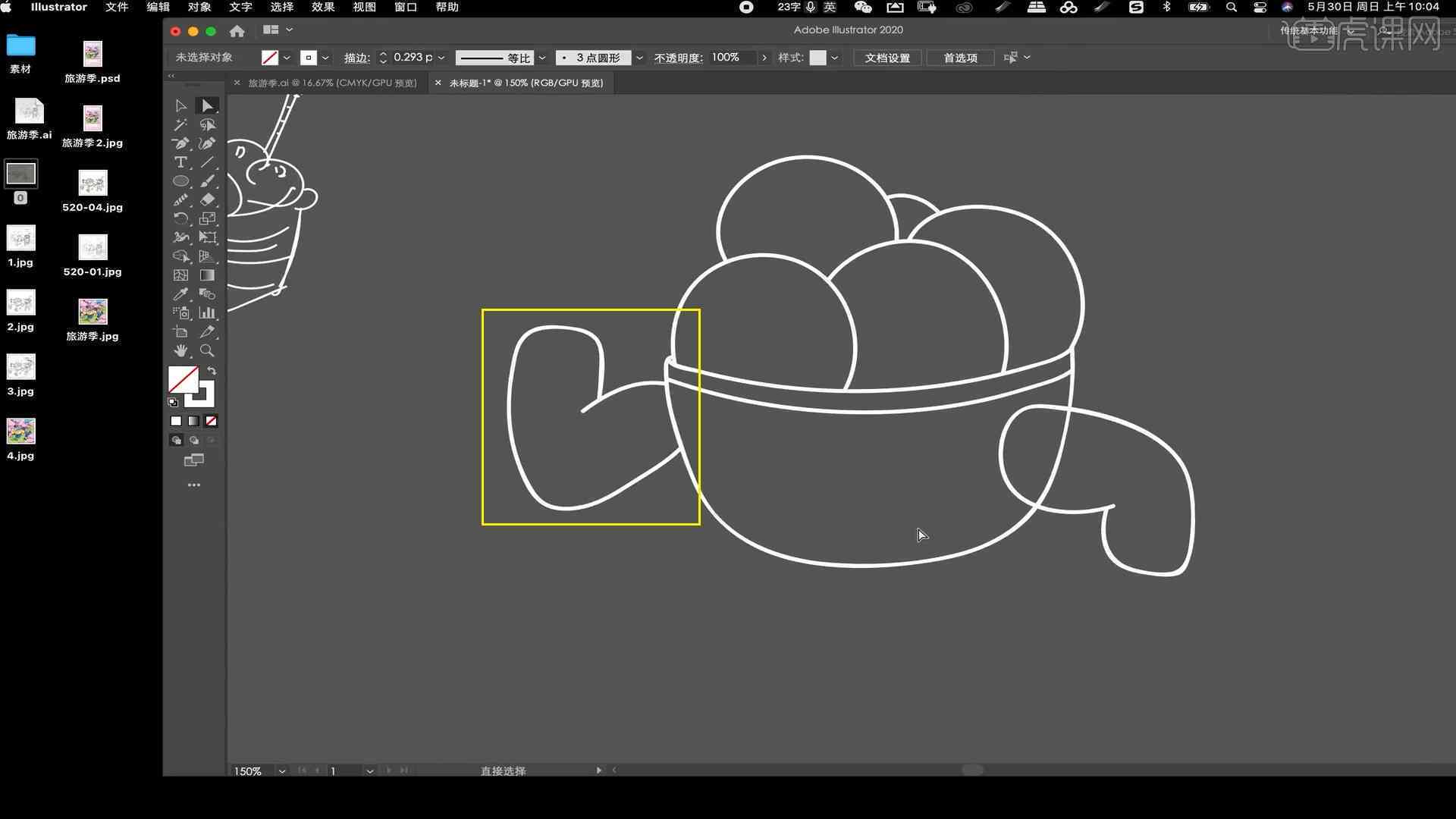Viewport: 1456px width, 819px height.
Task: Set paint type to None
Action: (x=211, y=421)
